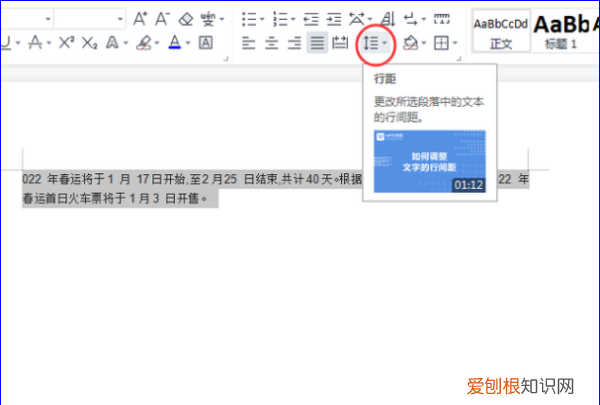Apply character border boxed A

click(x=205, y=42)
